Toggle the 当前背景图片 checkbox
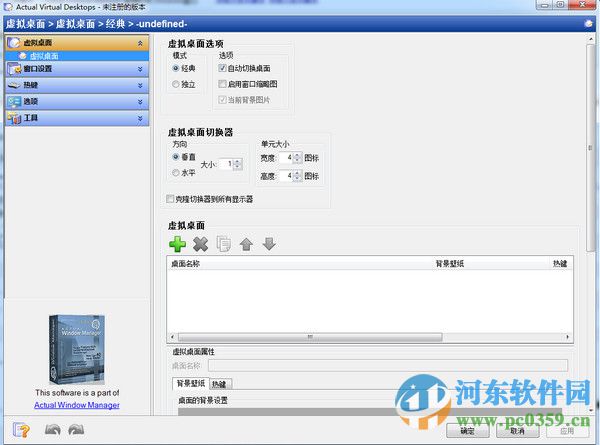600x445 pixels. tap(222, 100)
